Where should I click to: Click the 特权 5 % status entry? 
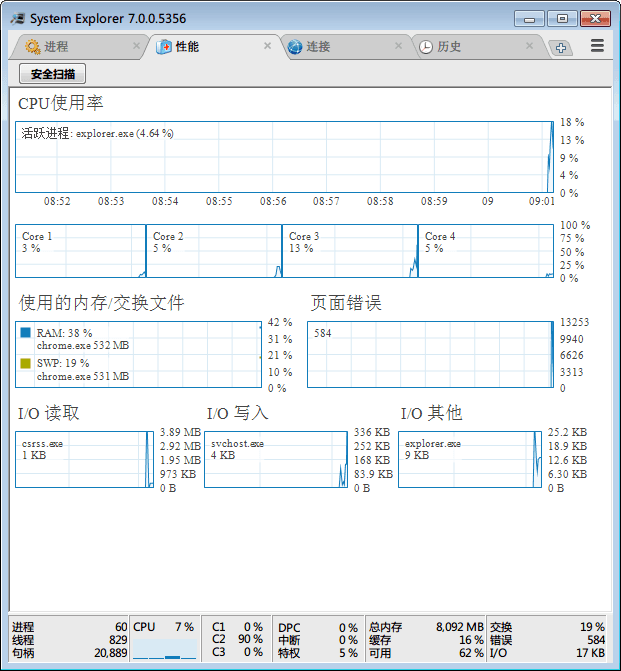(318, 653)
